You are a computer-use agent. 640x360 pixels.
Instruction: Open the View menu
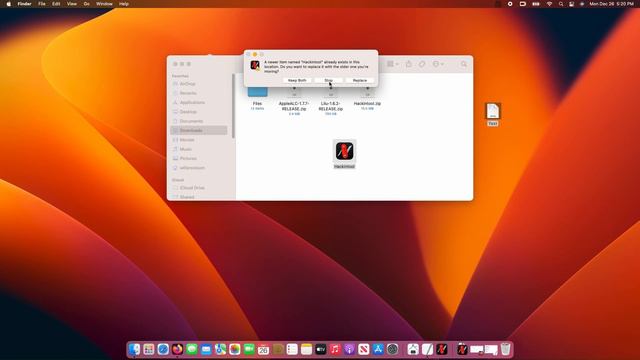[71, 4]
